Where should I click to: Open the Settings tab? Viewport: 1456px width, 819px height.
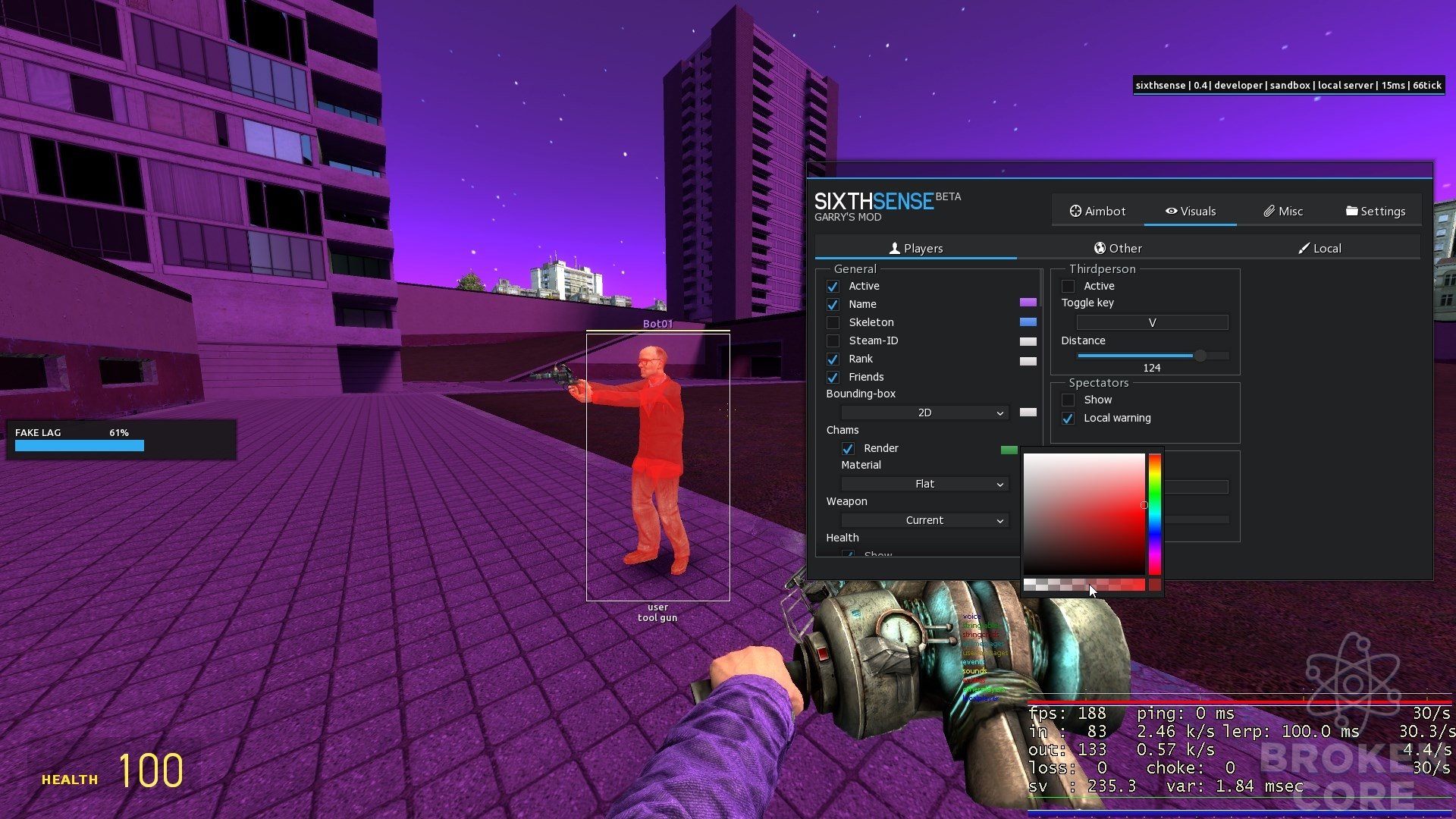coord(1375,212)
